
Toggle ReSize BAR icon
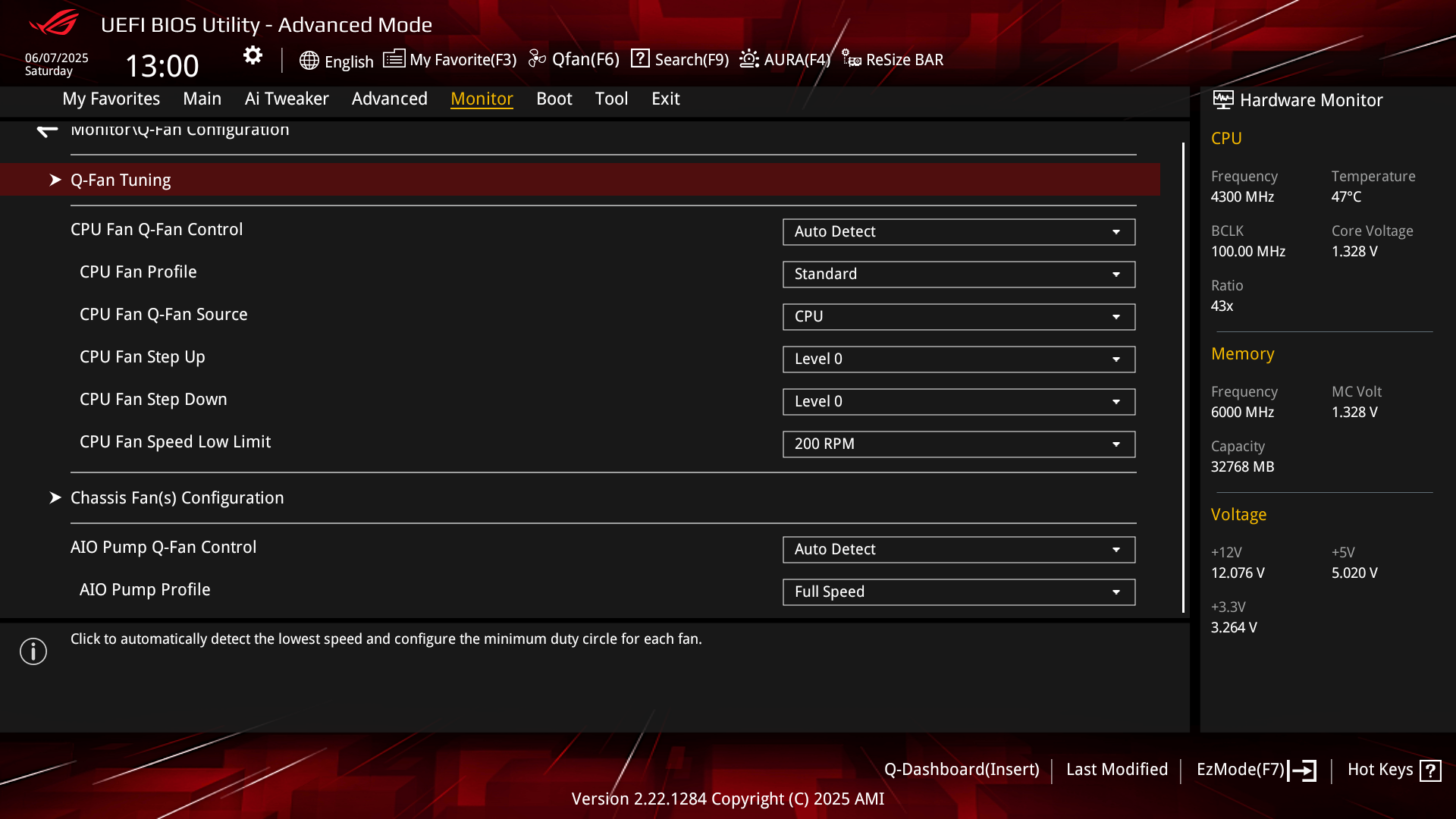851,59
